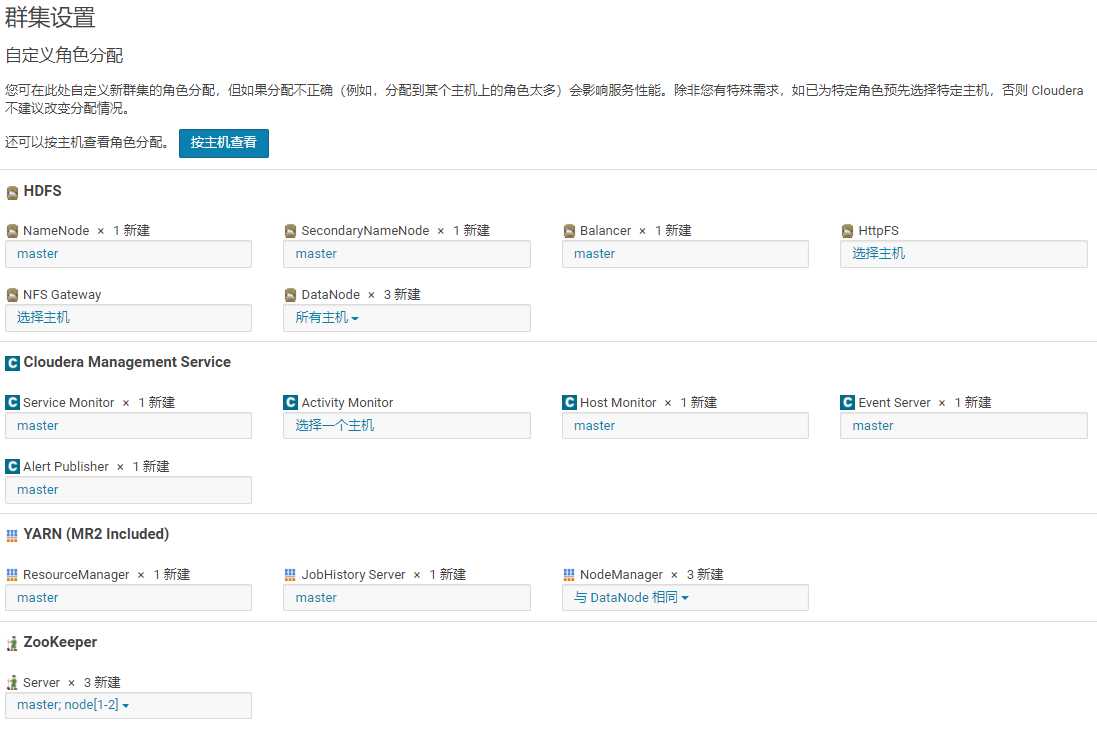Click the Alert Publisher role icon
The height and width of the screenshot is (740, 1097).
coord(12,466)
